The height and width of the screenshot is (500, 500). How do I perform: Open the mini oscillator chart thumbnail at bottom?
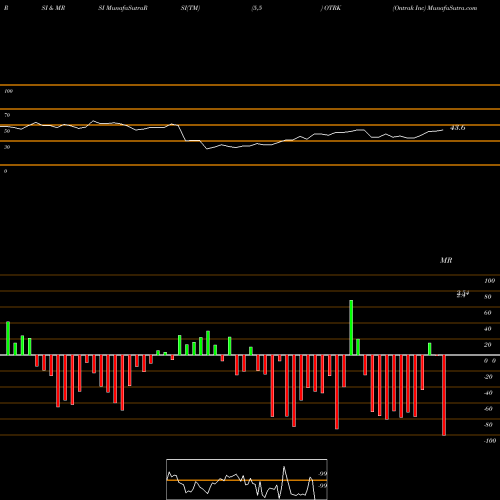coord(247,479)
